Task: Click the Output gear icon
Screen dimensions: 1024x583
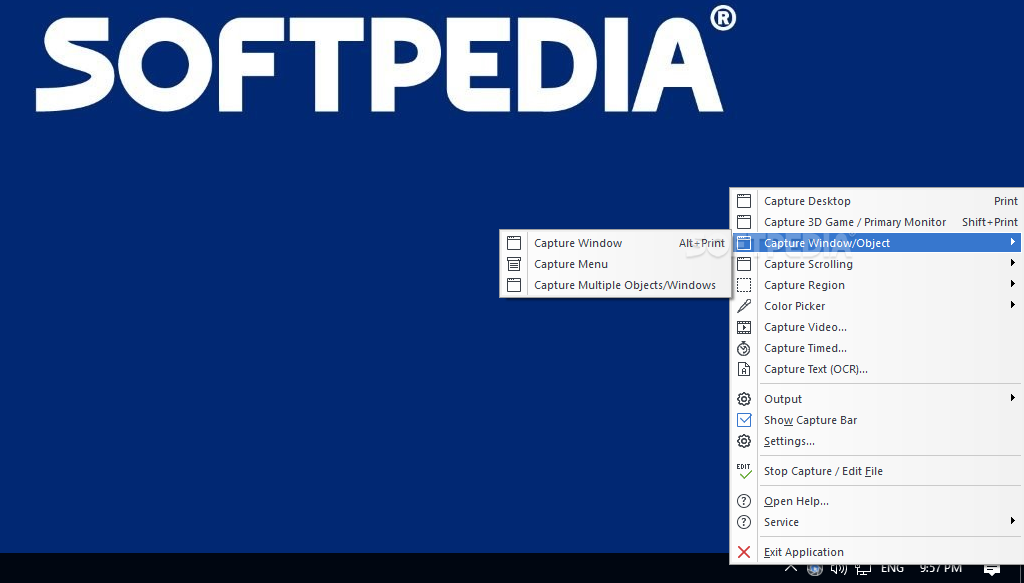Action: [744, 399]
